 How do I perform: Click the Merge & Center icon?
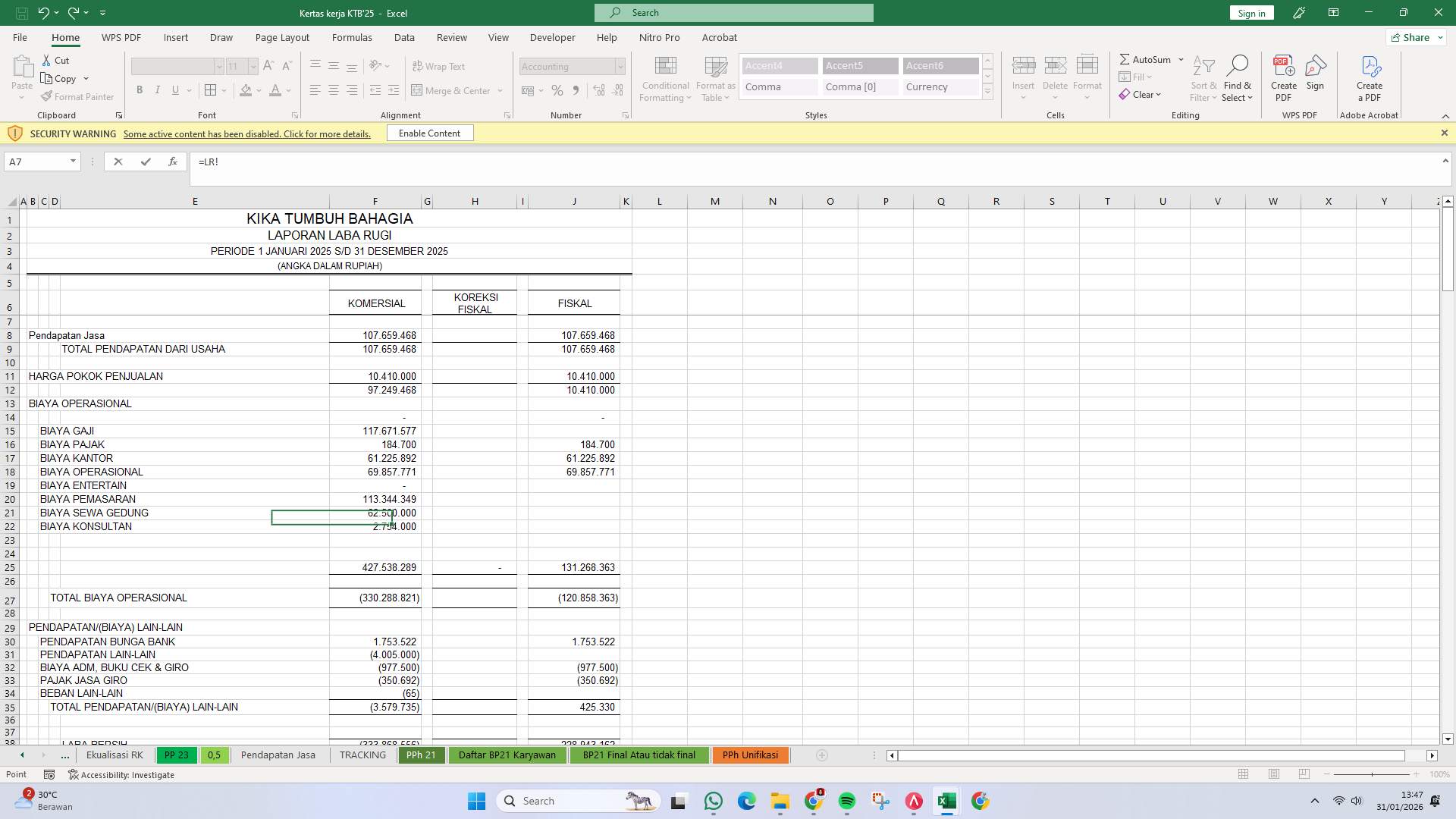tap(418, 90)
